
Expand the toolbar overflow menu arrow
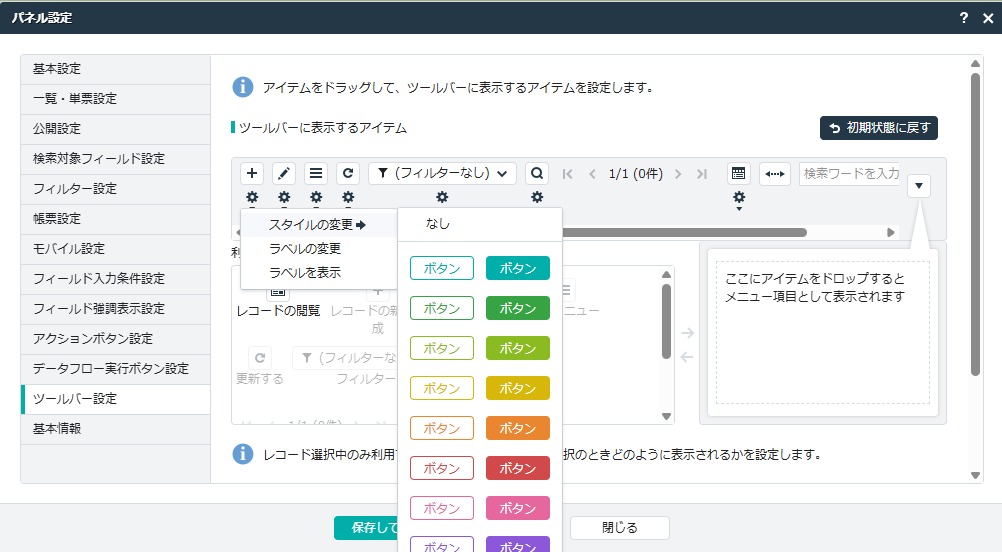coord(920,186)
